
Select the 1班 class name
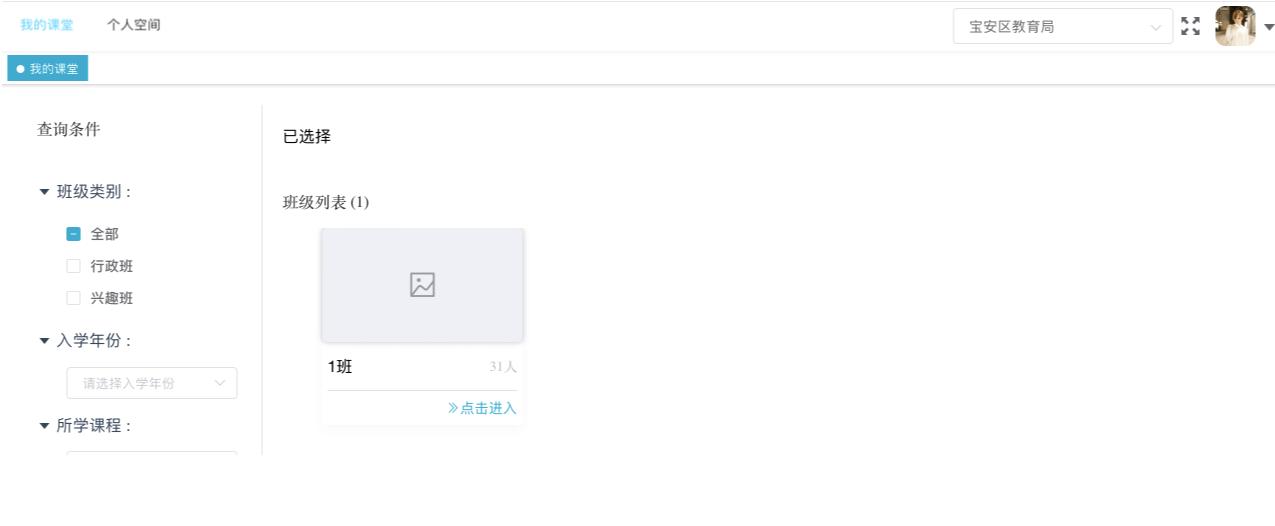(340, 367)
